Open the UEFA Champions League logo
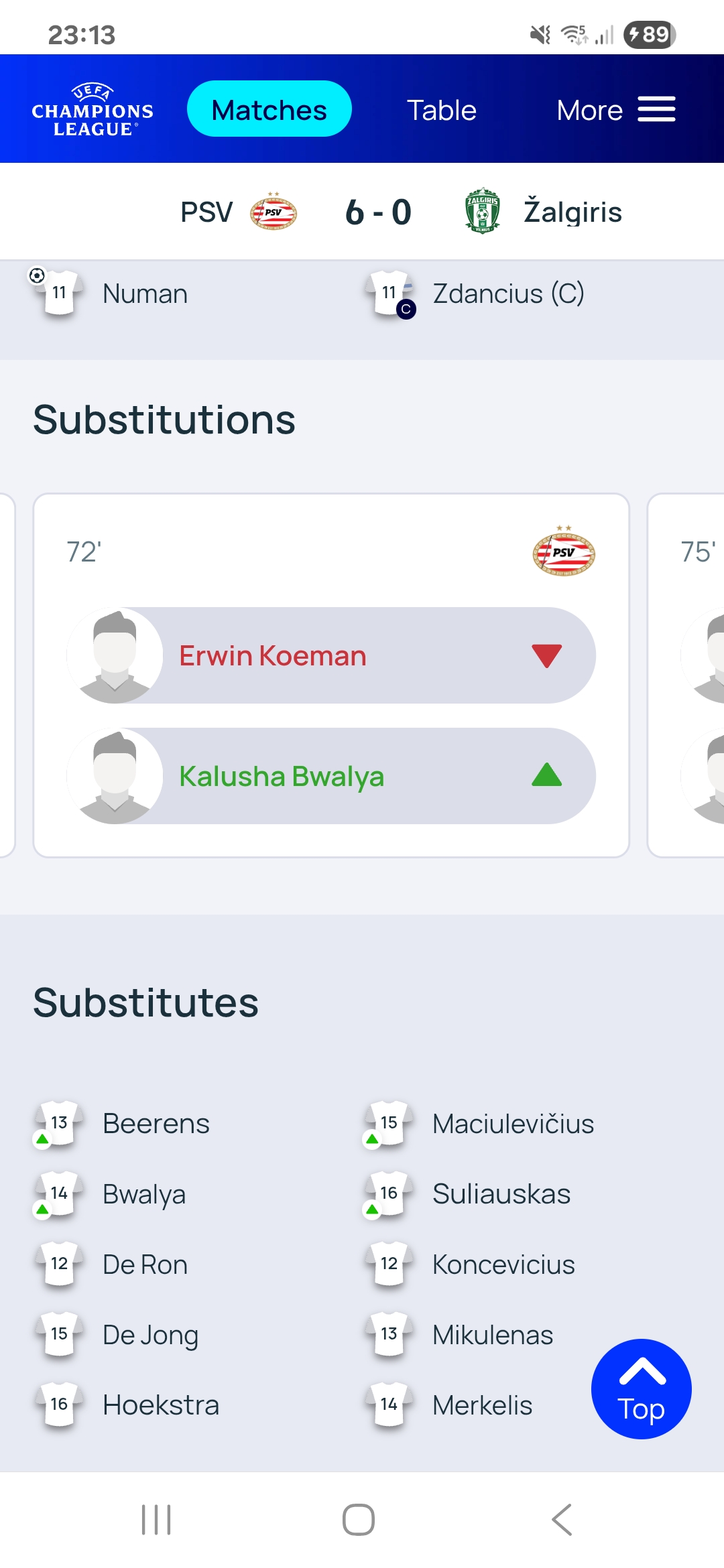Image resolution: width=724 pixels, height=1568 pixels. [x=93, y=110]
